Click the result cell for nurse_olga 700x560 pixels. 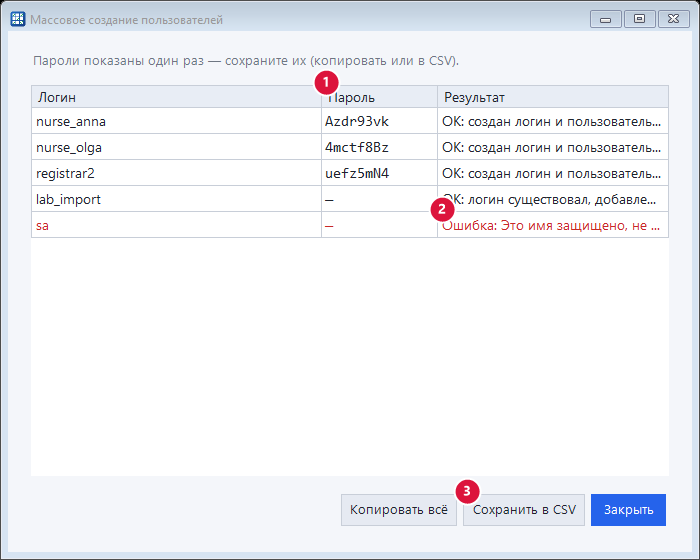click(553, 147)
